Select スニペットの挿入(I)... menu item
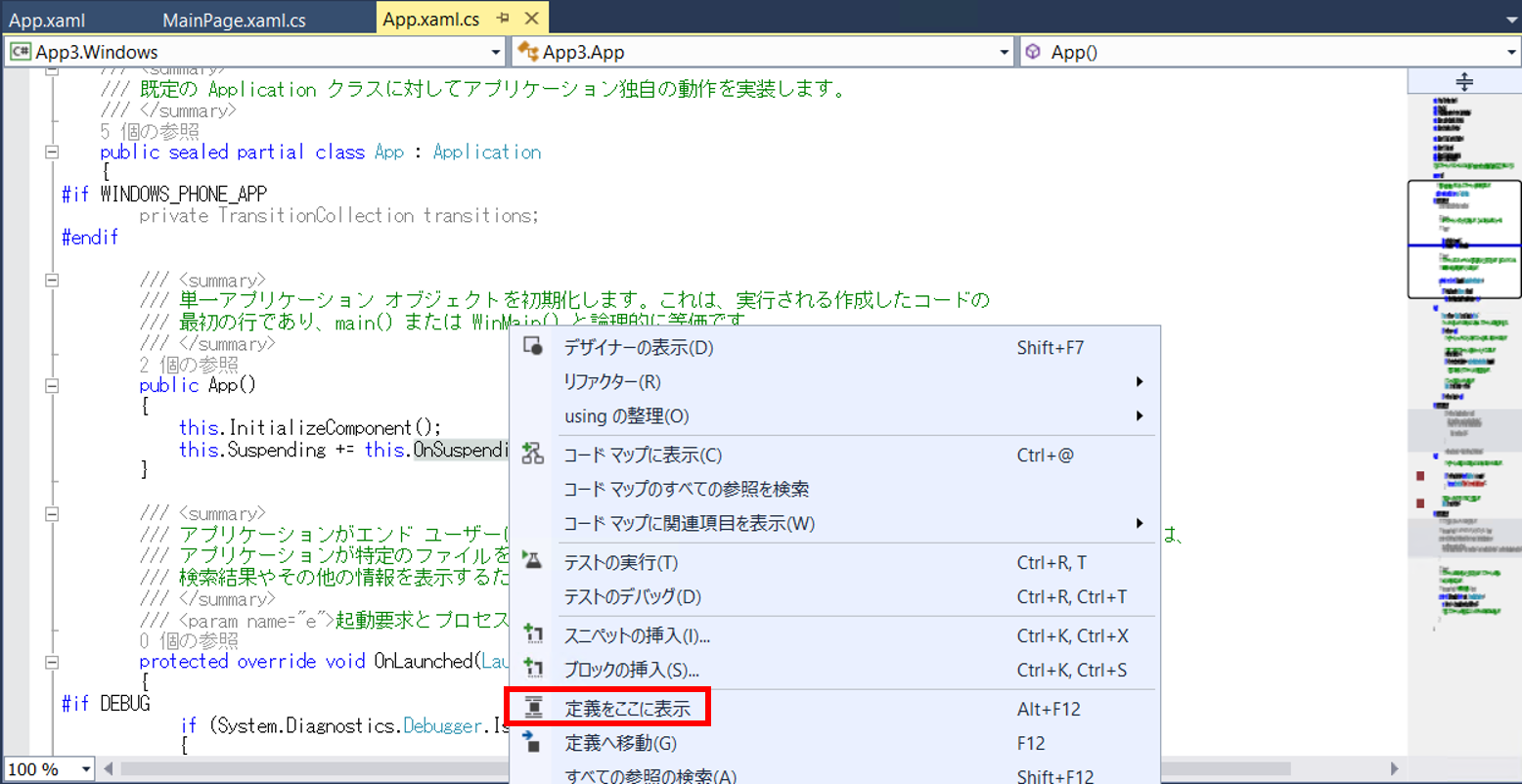 pyautogui.click(x=834, y=635)
